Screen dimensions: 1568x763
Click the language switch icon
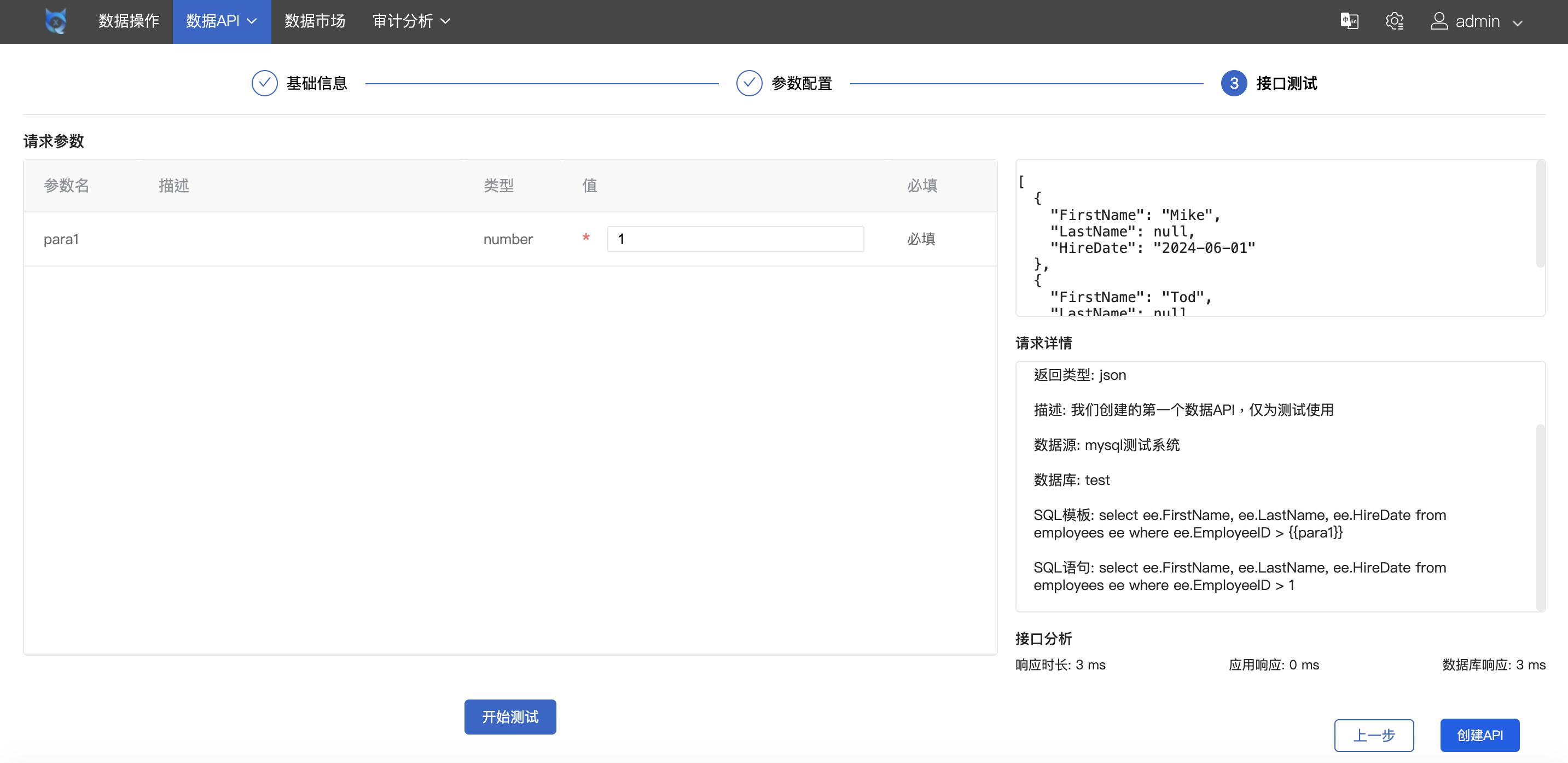pos(1349,21)
